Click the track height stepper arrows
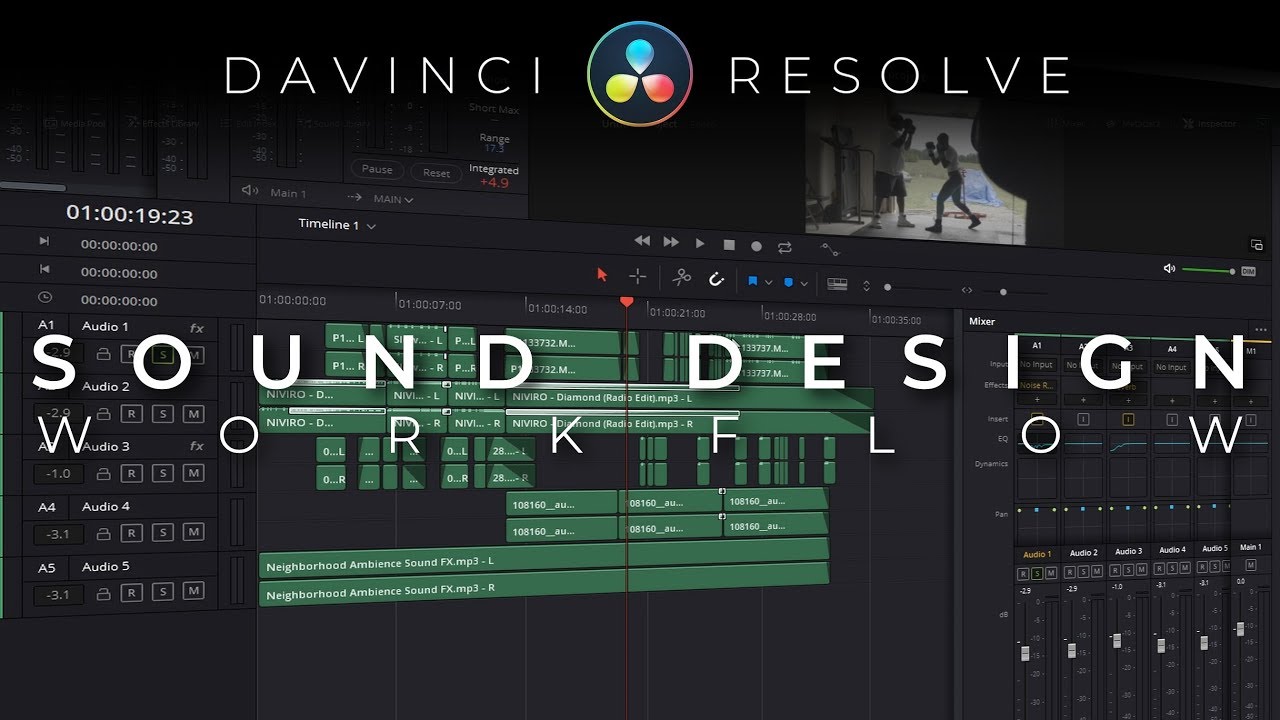 [866, 286]
